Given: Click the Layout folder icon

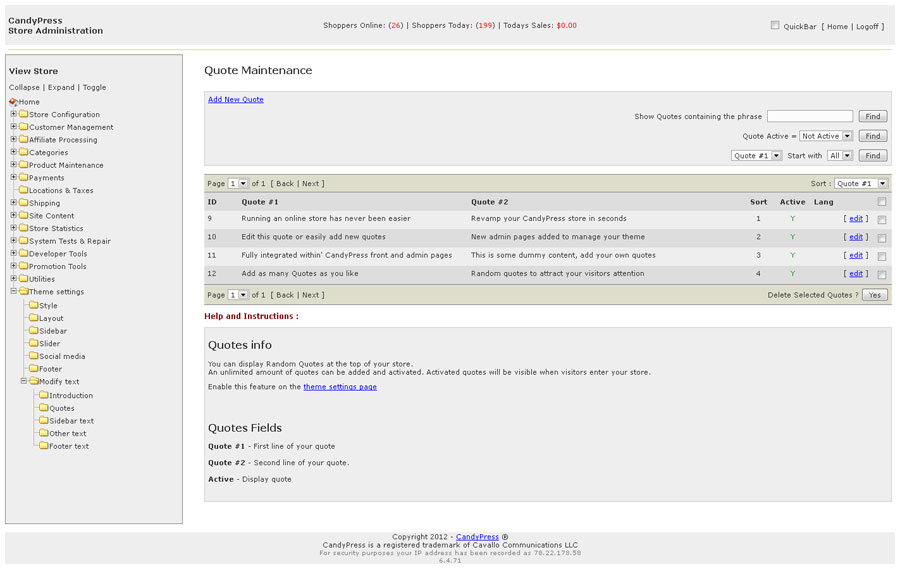Looking at the screenshot, I should click(x=34, y=318).
